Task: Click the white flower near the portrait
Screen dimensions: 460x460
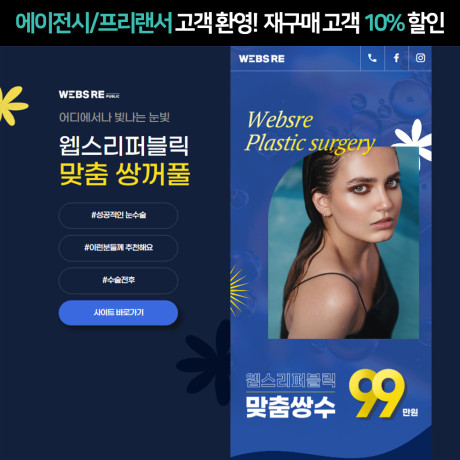Action: [x=414, y=139]
